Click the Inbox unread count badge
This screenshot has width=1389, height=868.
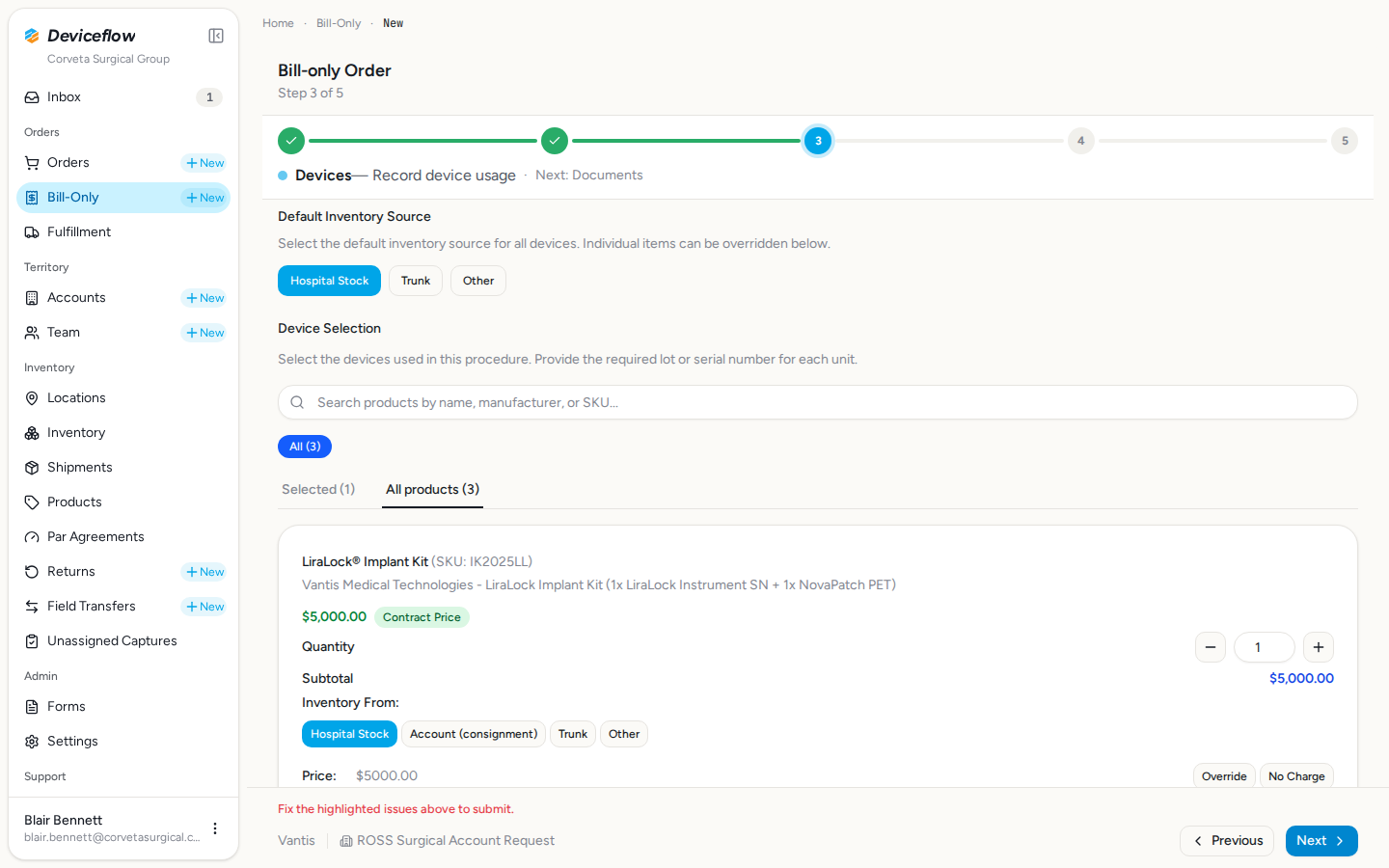[x=209, y=97]
